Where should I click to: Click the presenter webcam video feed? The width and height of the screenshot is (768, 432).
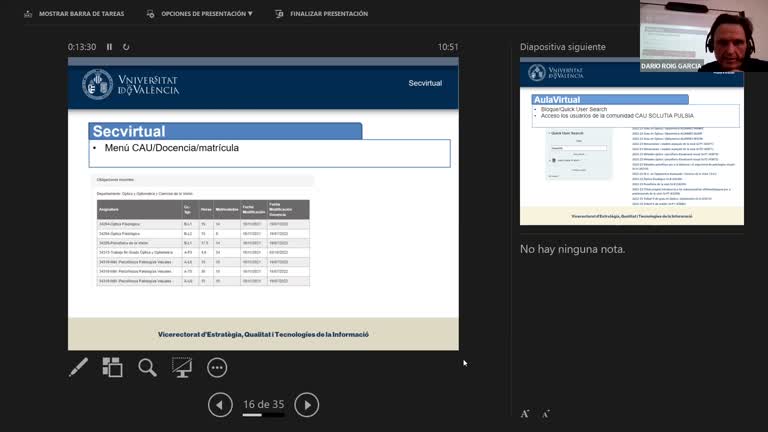tap(703, 36)
